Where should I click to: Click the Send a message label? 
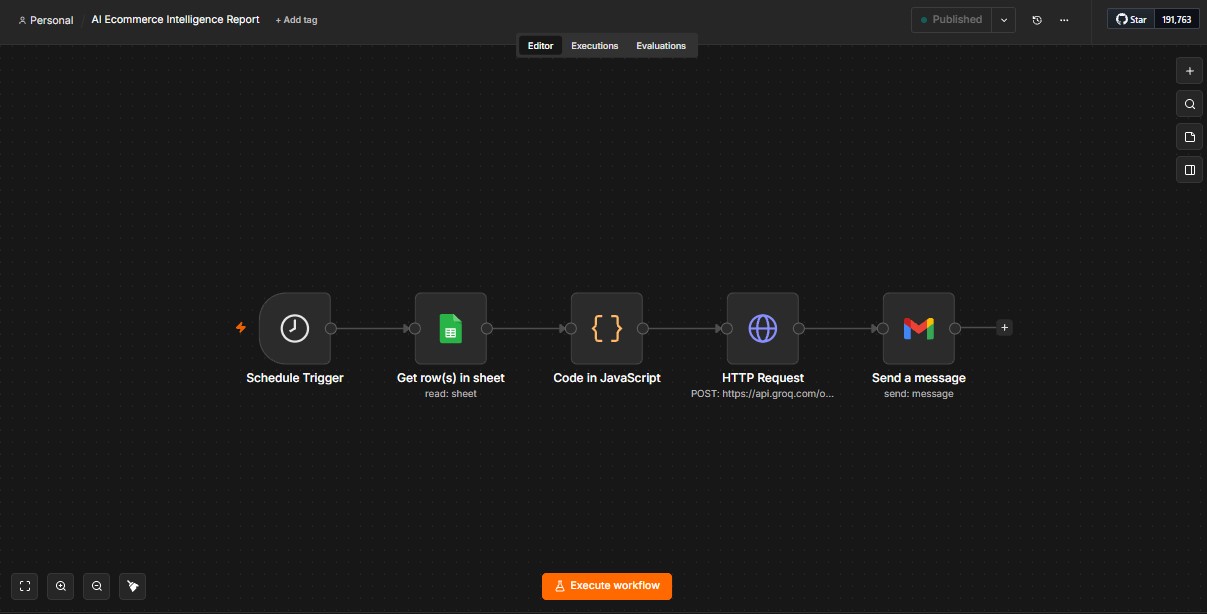[x=919, y=378]
